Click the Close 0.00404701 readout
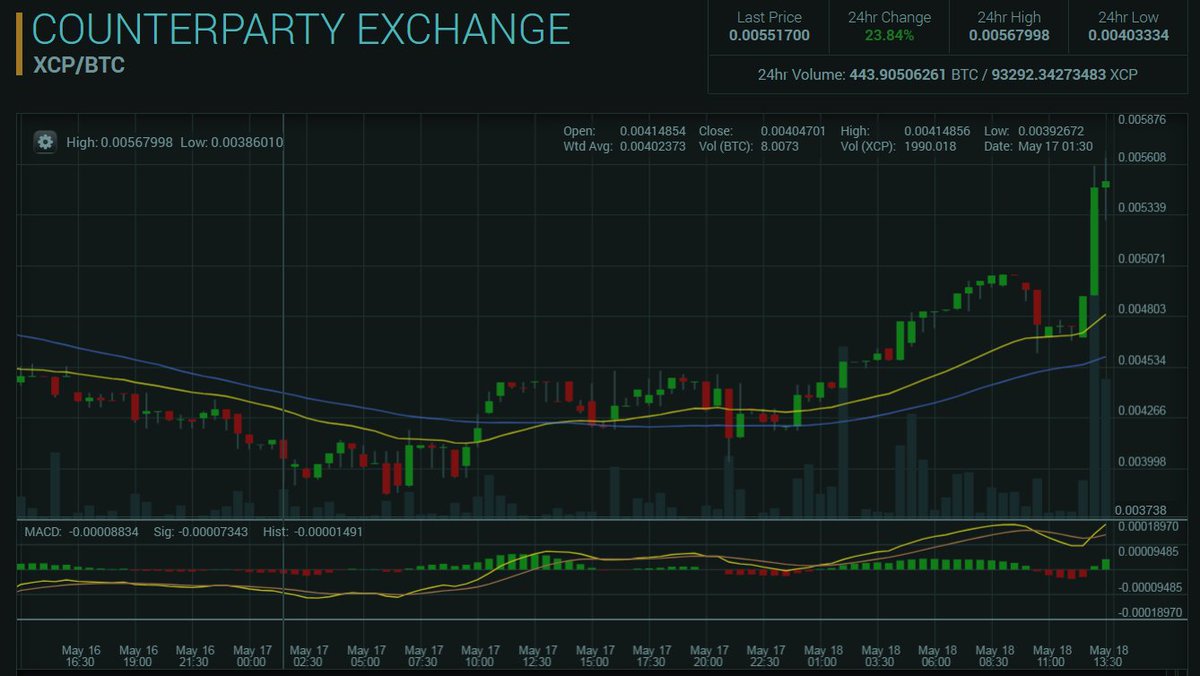This screenshot has width=1200, height=676. (762, 131)
